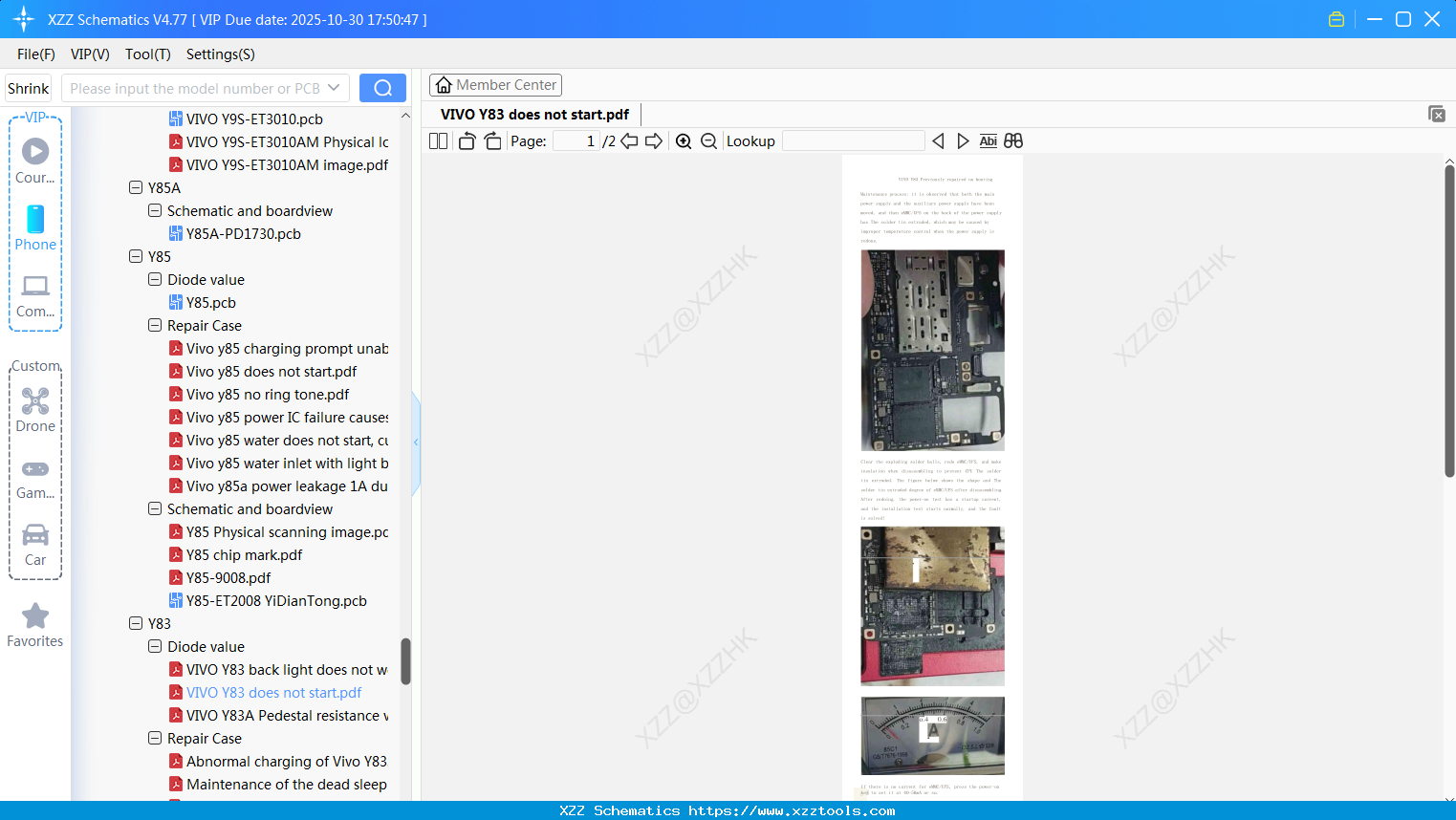Open the Computer category in the sidebar

coord(35,295)
